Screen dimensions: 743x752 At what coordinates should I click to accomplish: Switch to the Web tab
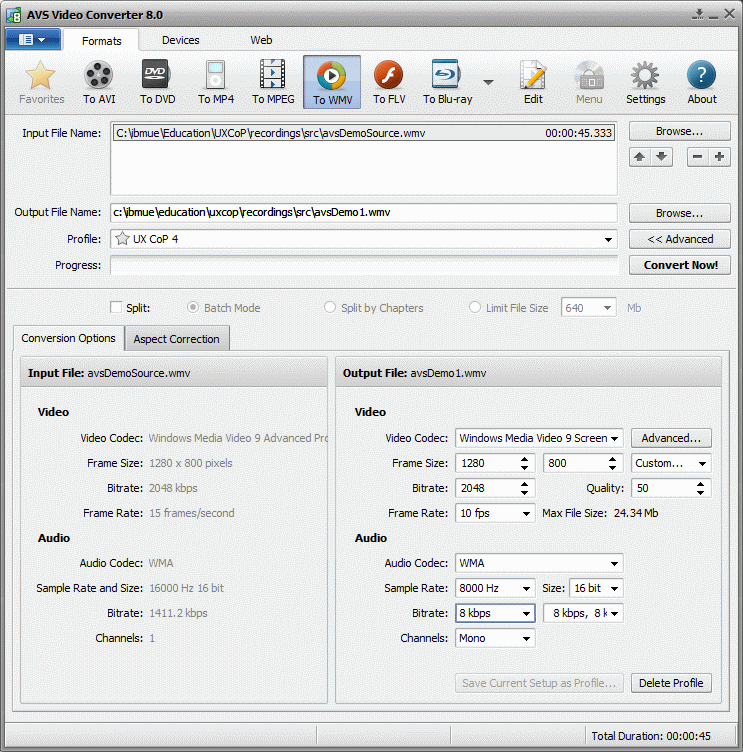(261, 40)
